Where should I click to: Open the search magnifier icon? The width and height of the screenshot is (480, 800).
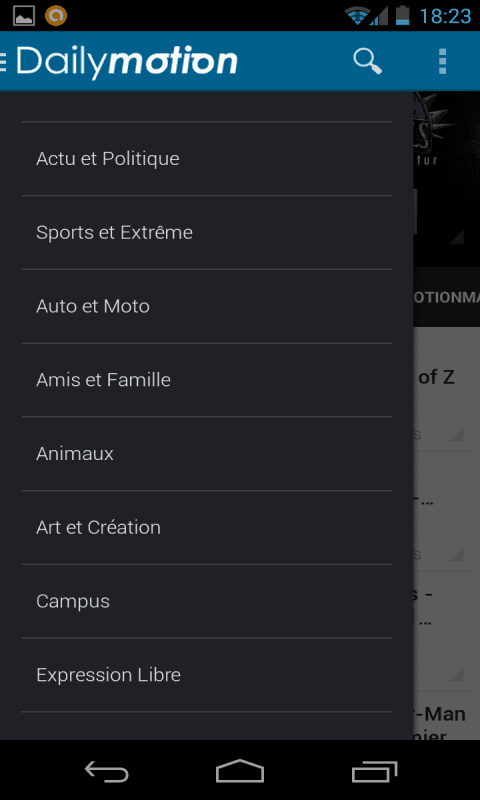click(x=367, y=62)
